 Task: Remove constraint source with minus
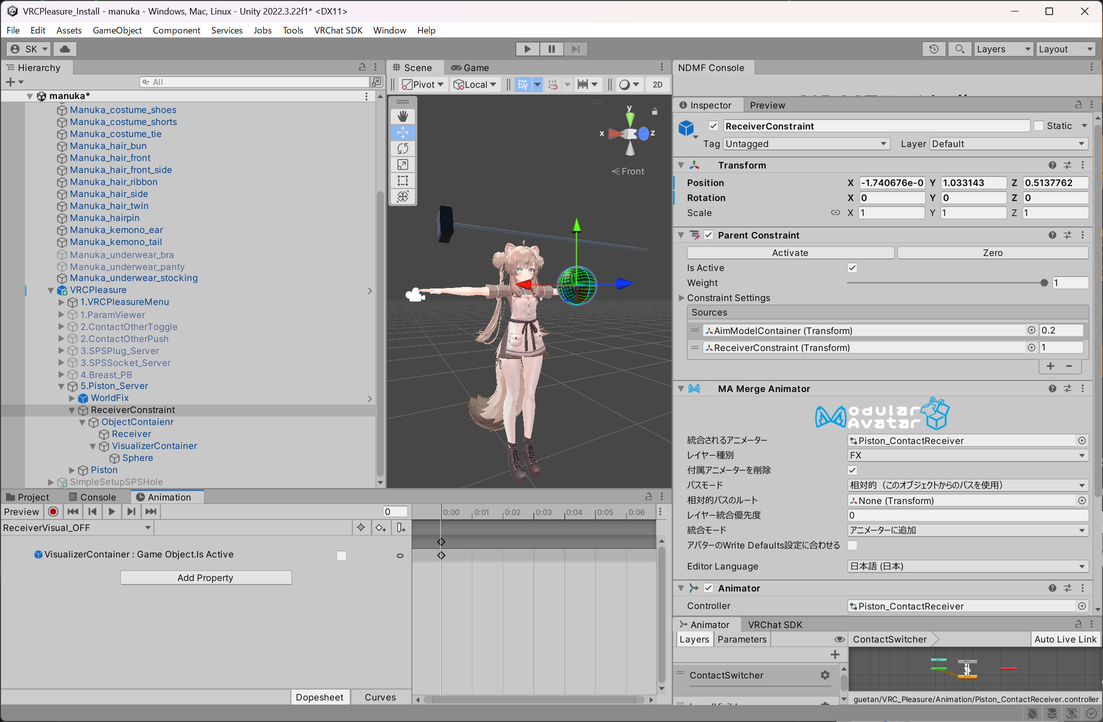coord(1069,366)
